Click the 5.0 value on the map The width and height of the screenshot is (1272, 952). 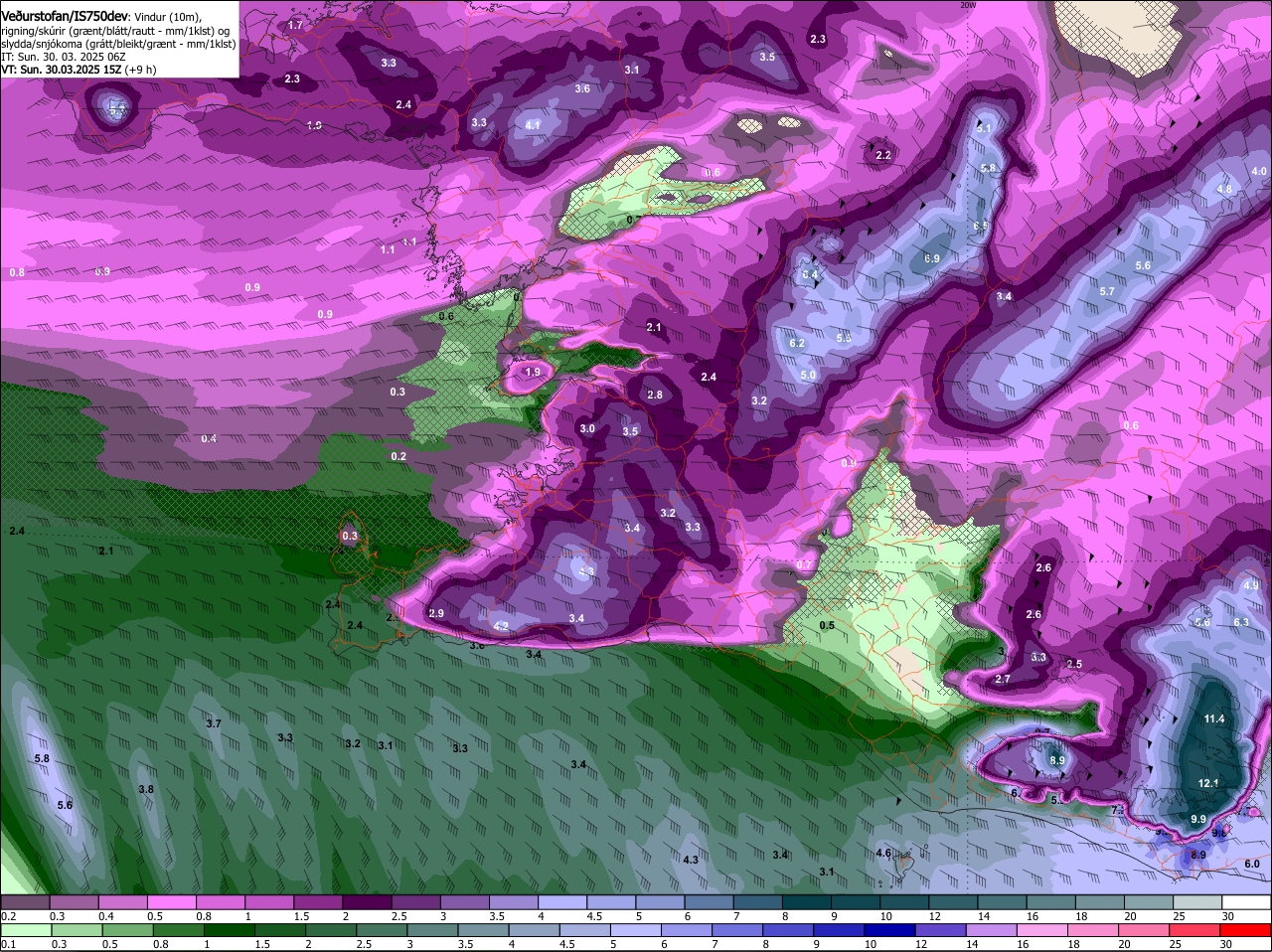pyautogui.click(x=809, y=376)
